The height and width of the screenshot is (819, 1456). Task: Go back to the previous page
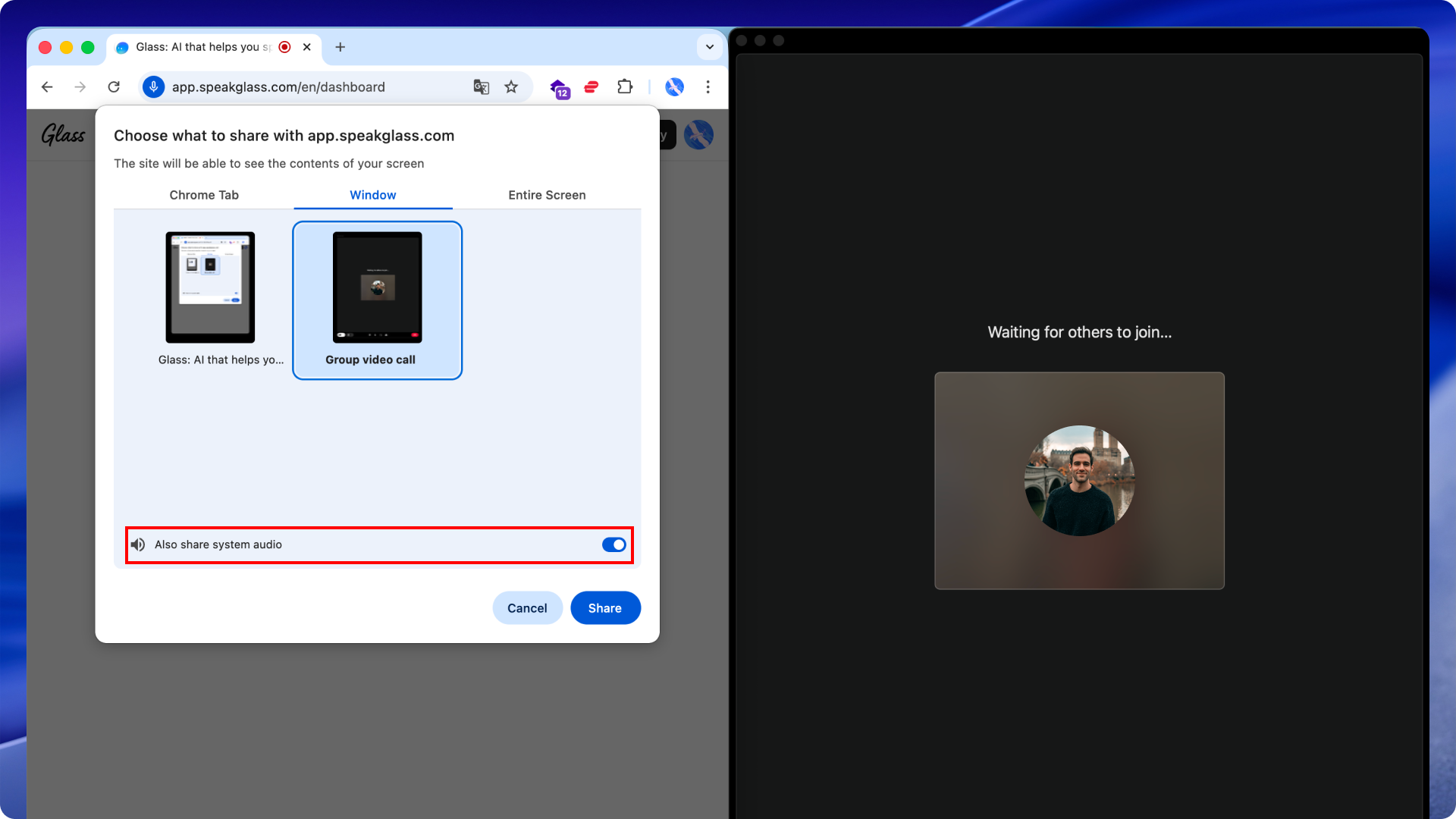pos(47,87)
